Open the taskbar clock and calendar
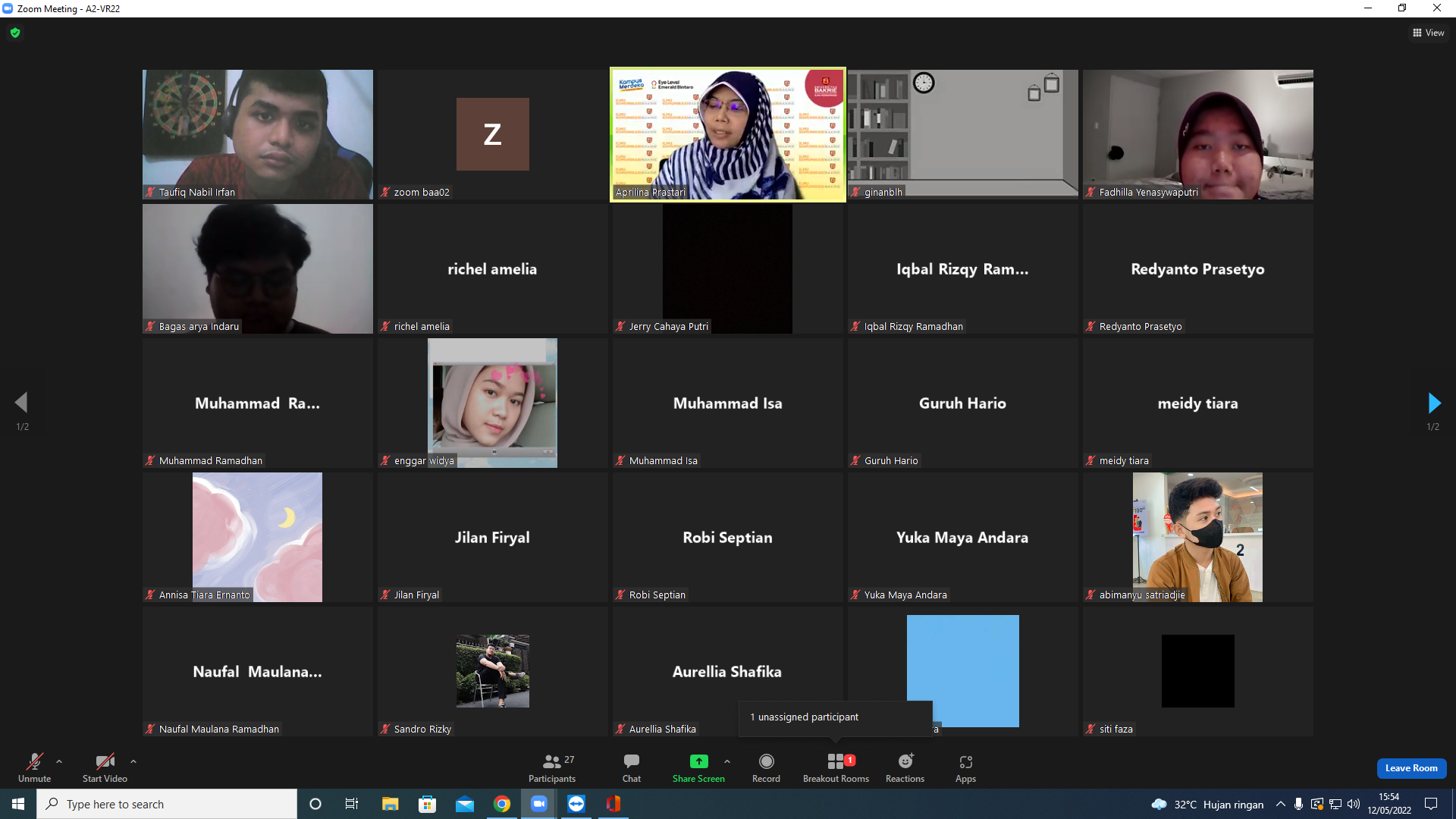1456x819 pixels. coord(1389,804)
